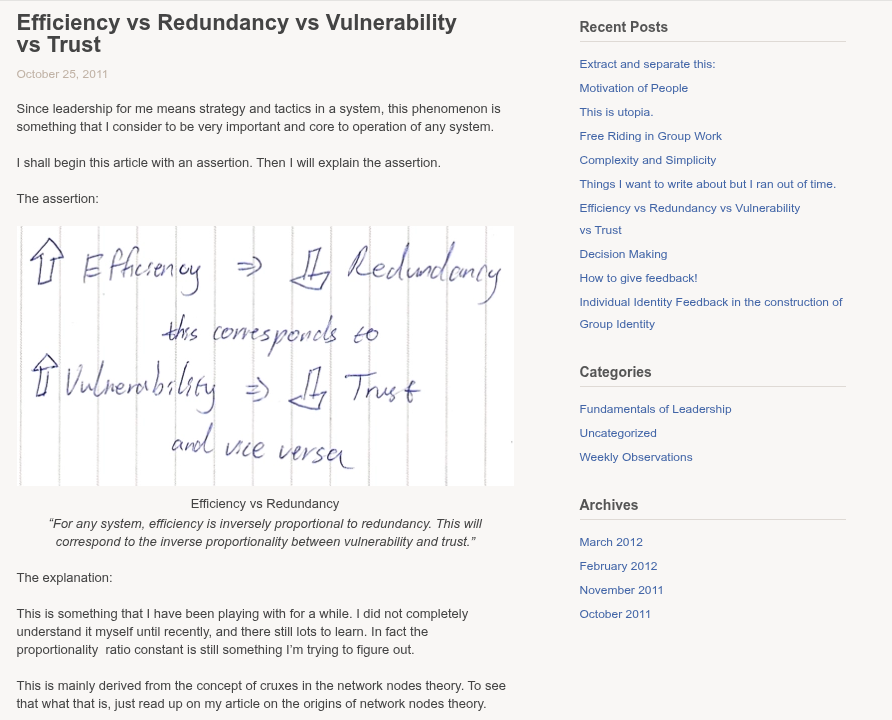Browse the 'Fundamentals of Leadership' category
Screen dimensions: 892x720
655,409
